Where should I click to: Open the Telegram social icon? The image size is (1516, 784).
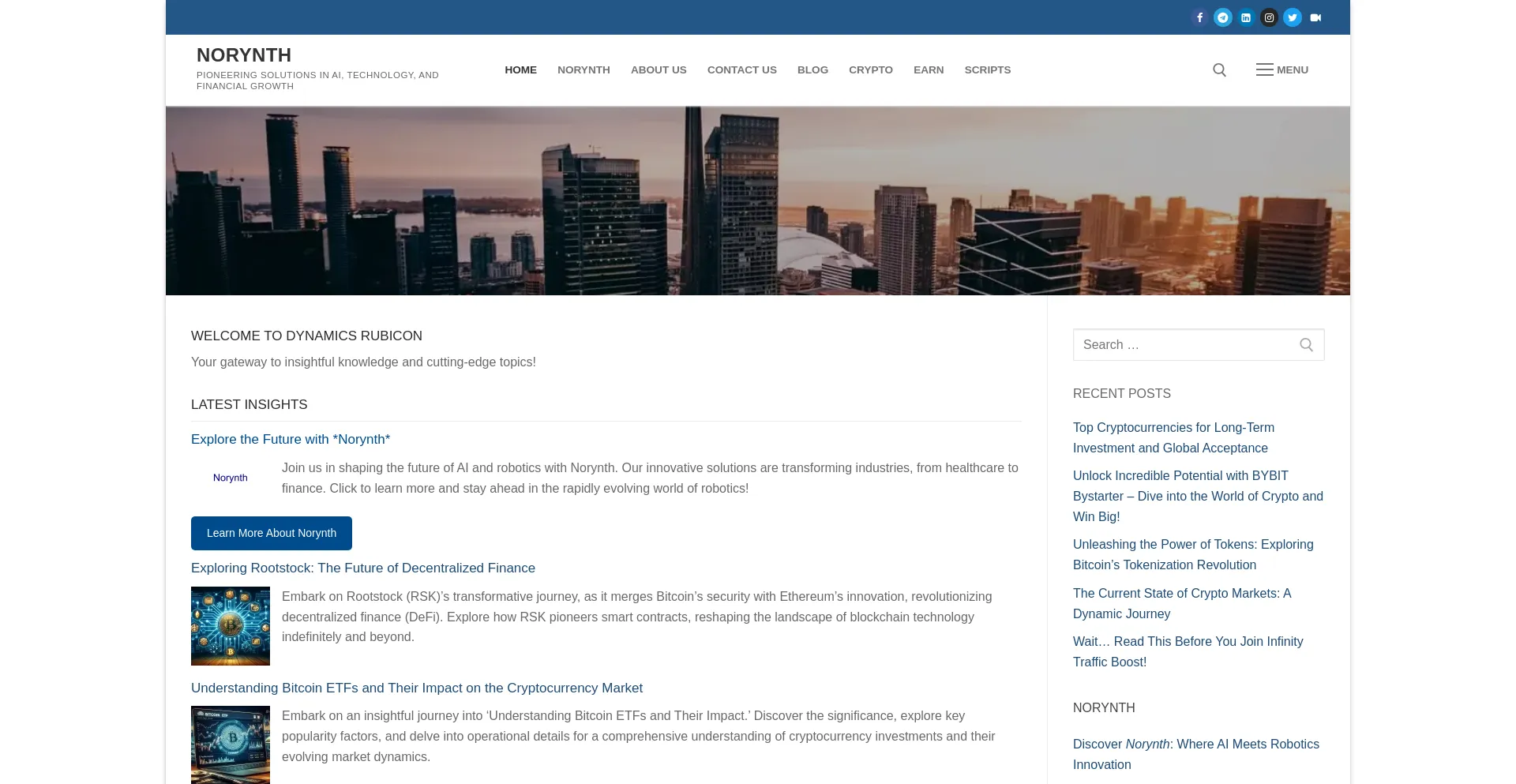[1223, 17]
